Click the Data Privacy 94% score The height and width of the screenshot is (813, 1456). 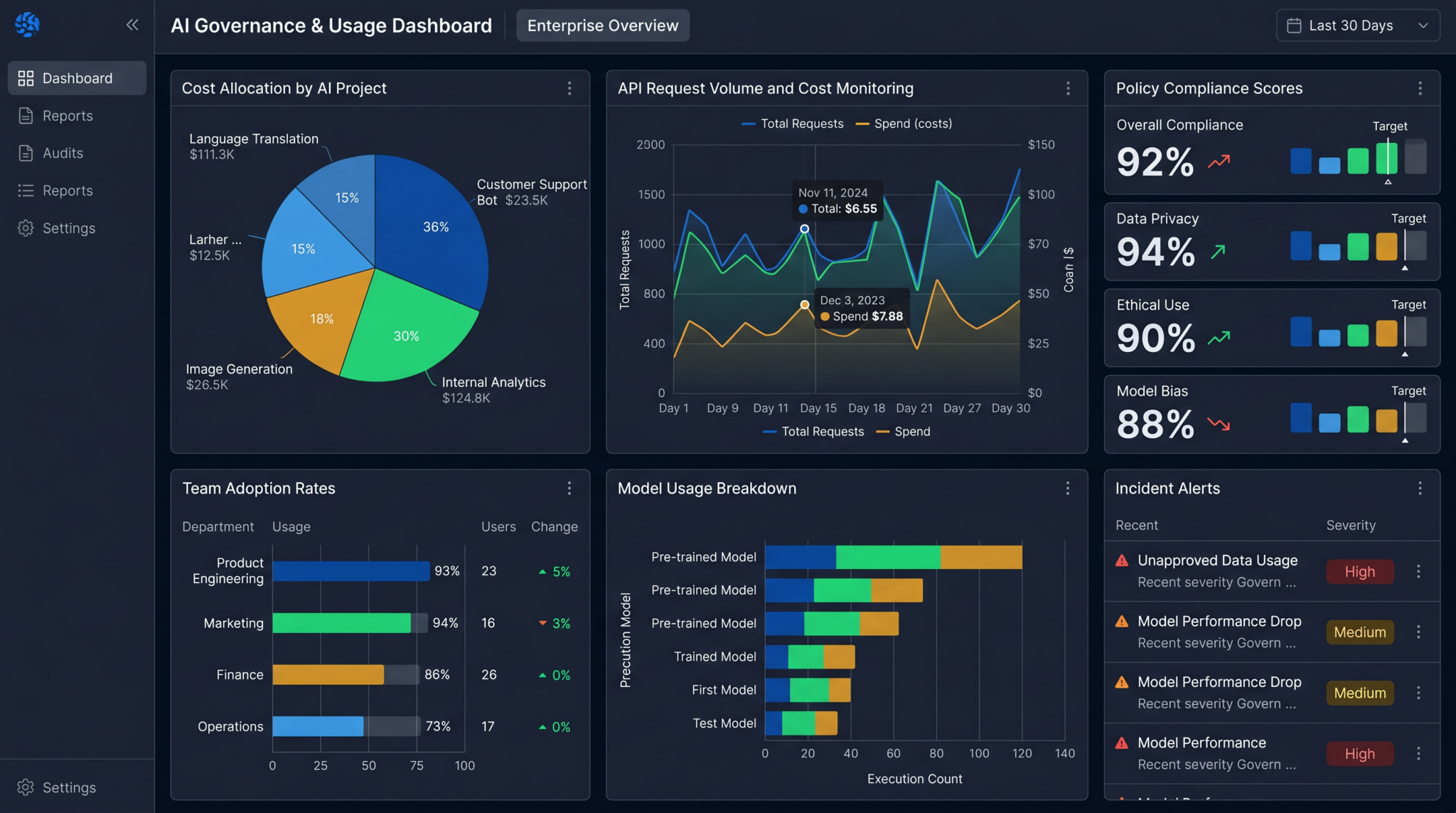click(1155, 252)
